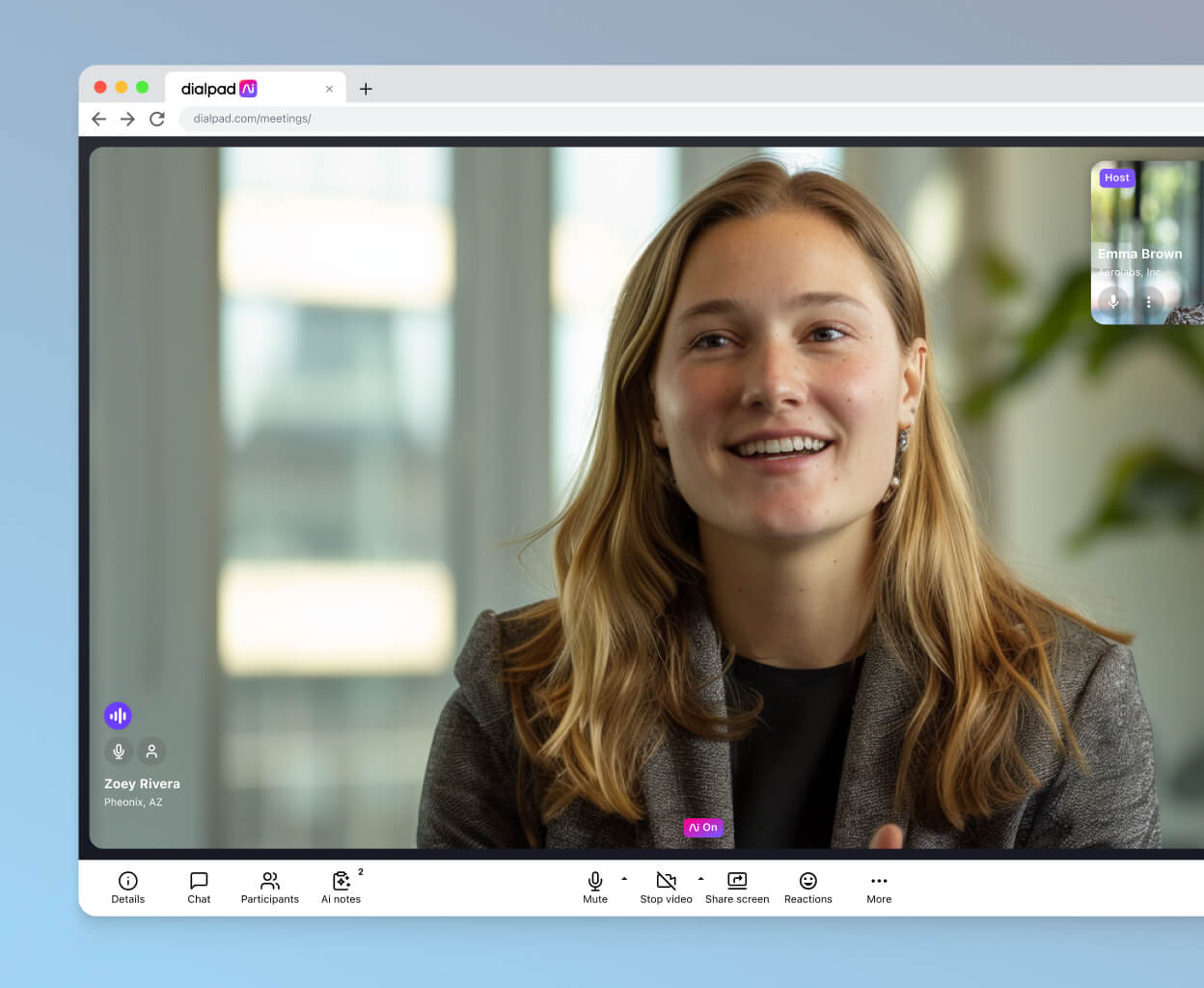Open a new browser tab
Image resolution: width=1204 pixels, height=988 pixels.
tap(366, 89)
